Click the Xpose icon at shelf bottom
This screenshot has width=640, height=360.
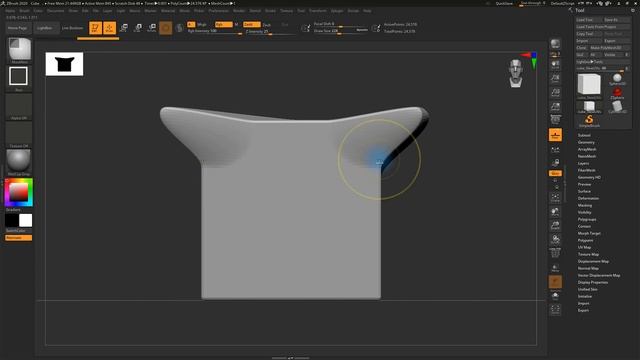(555, 309)
